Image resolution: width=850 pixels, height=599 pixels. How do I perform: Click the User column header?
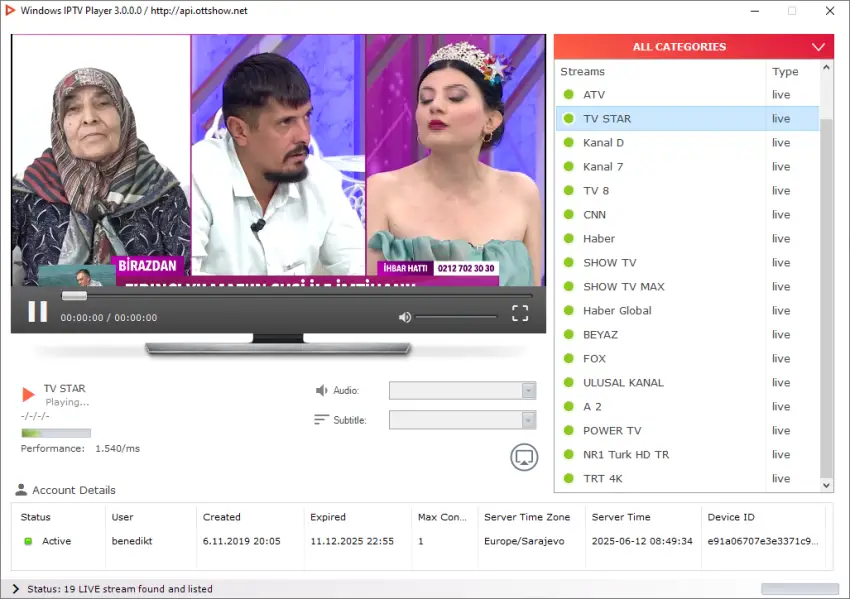pyautogui.click(x=122, y=517)
